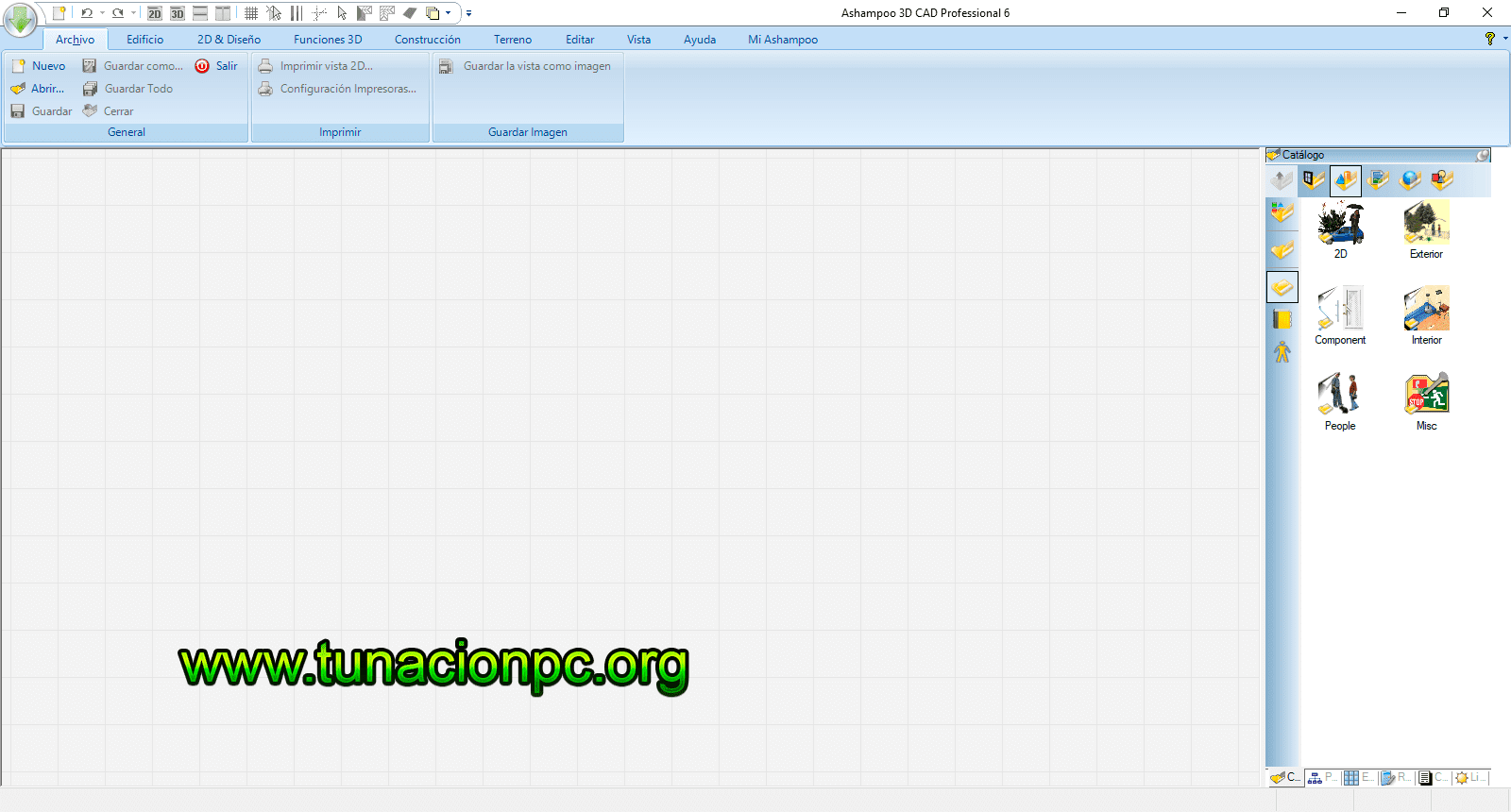Click Guardar Todo

(x=128, y=89)
